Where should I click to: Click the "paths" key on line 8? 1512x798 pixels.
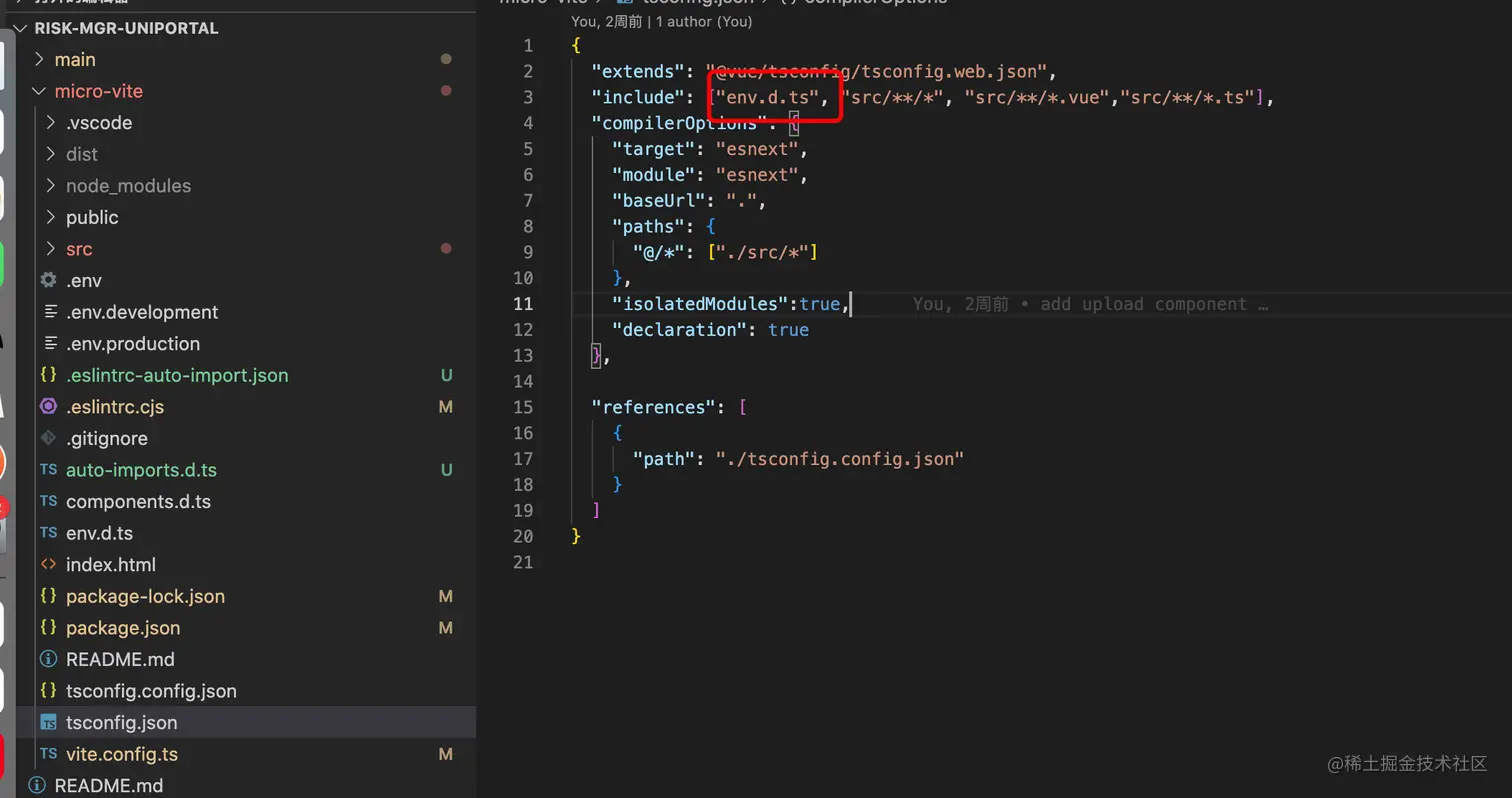649,227
